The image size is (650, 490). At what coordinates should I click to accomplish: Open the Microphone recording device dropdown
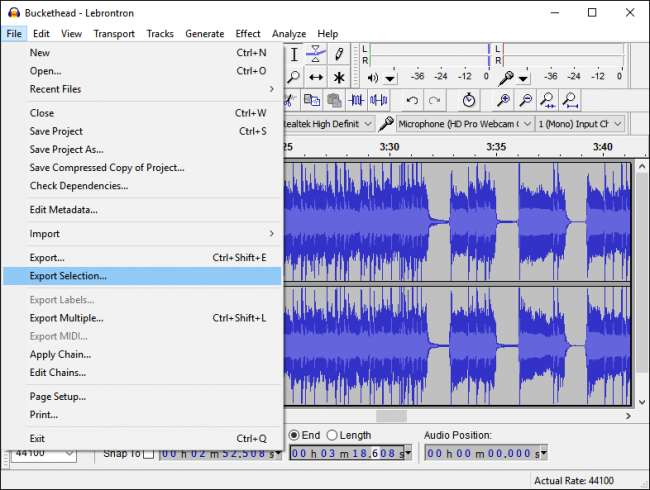click(464, 123)
